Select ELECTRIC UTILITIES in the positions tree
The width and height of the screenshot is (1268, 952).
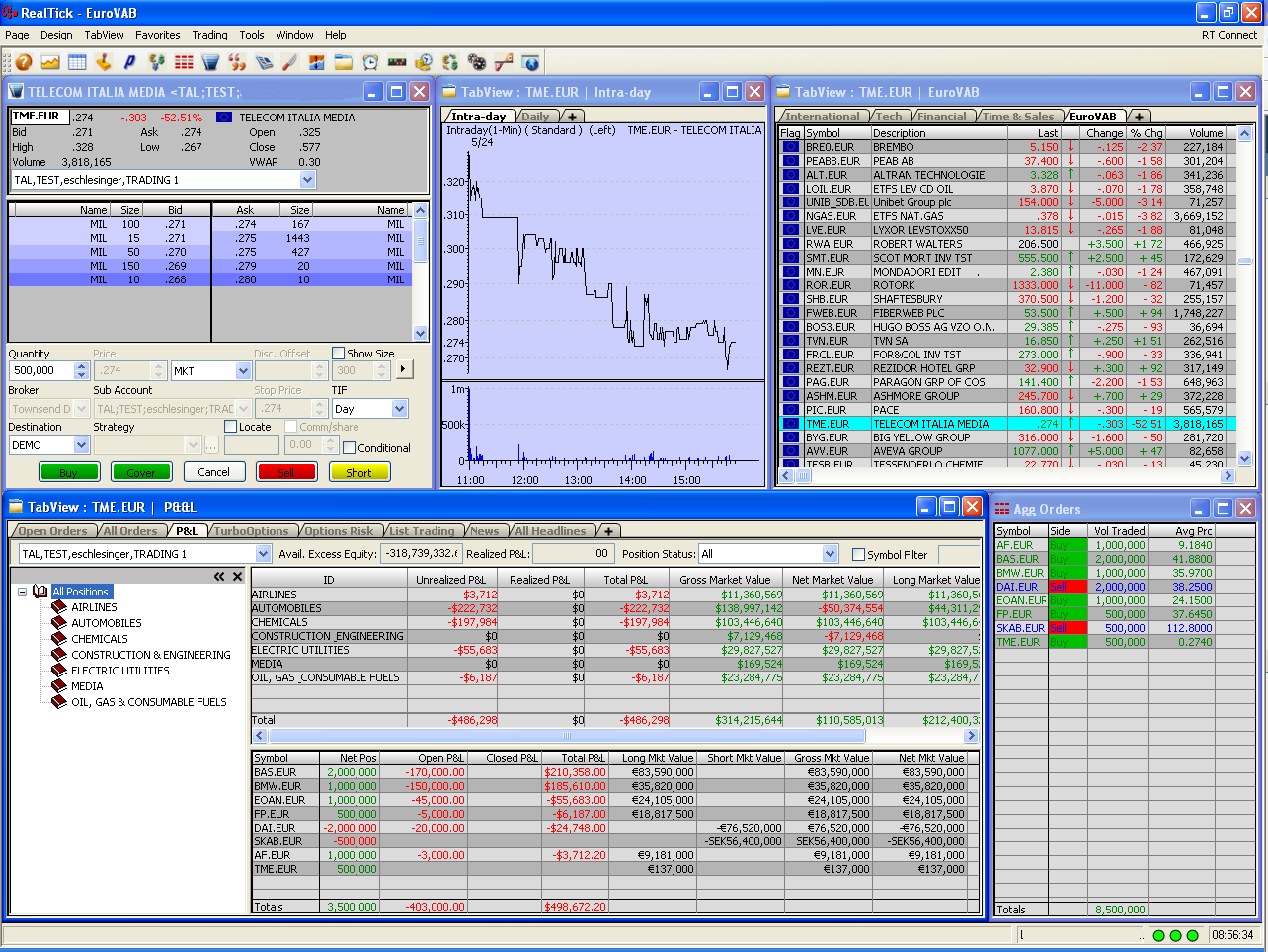point(120,671)
